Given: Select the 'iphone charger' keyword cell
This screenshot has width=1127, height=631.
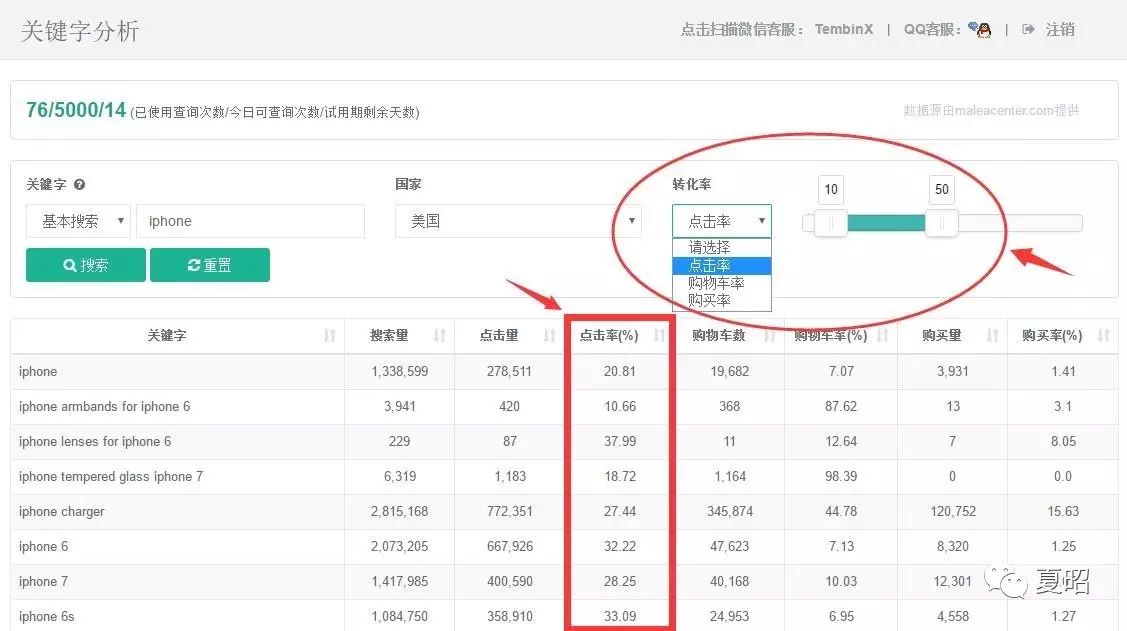Looking at the screenshot, I should coord(61,512).
